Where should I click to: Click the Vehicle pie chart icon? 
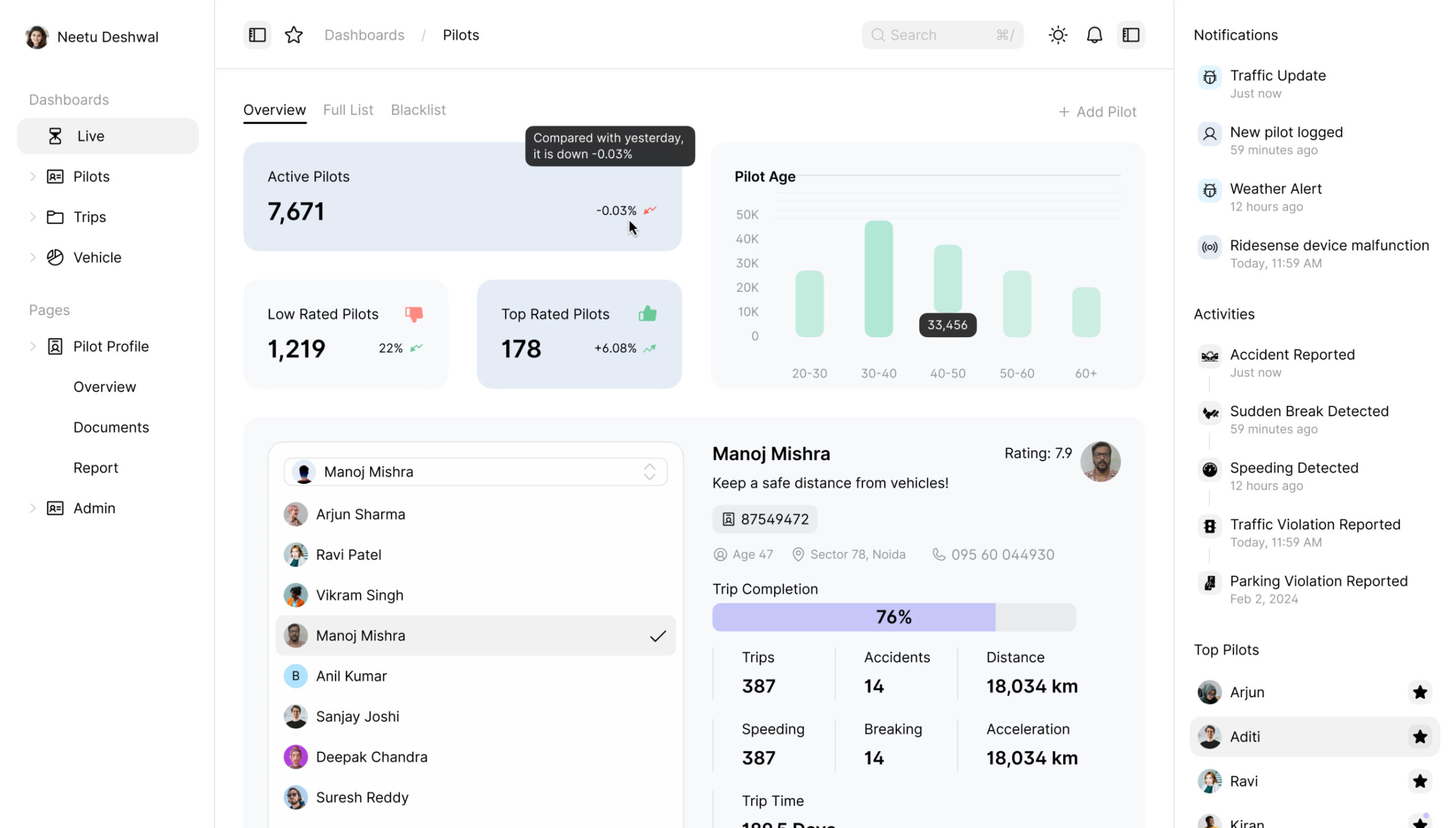(55, 257)
